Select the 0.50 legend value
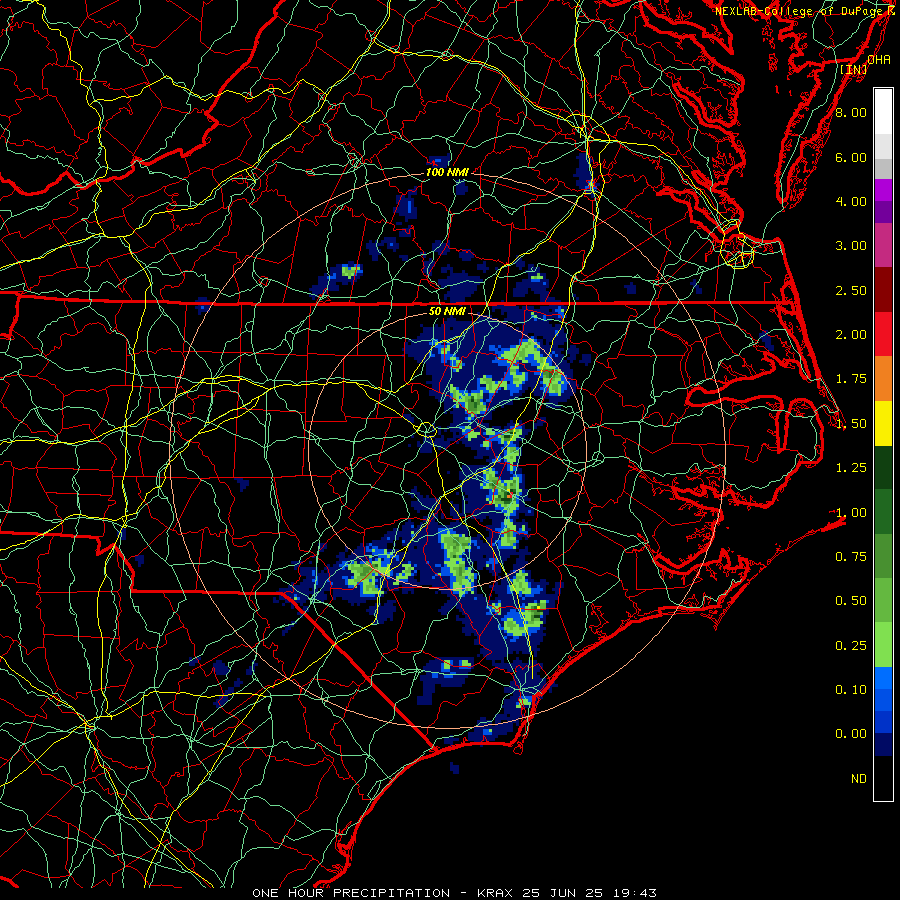The height and width of the screenshot is (900, 900). [x=851, y=601]
